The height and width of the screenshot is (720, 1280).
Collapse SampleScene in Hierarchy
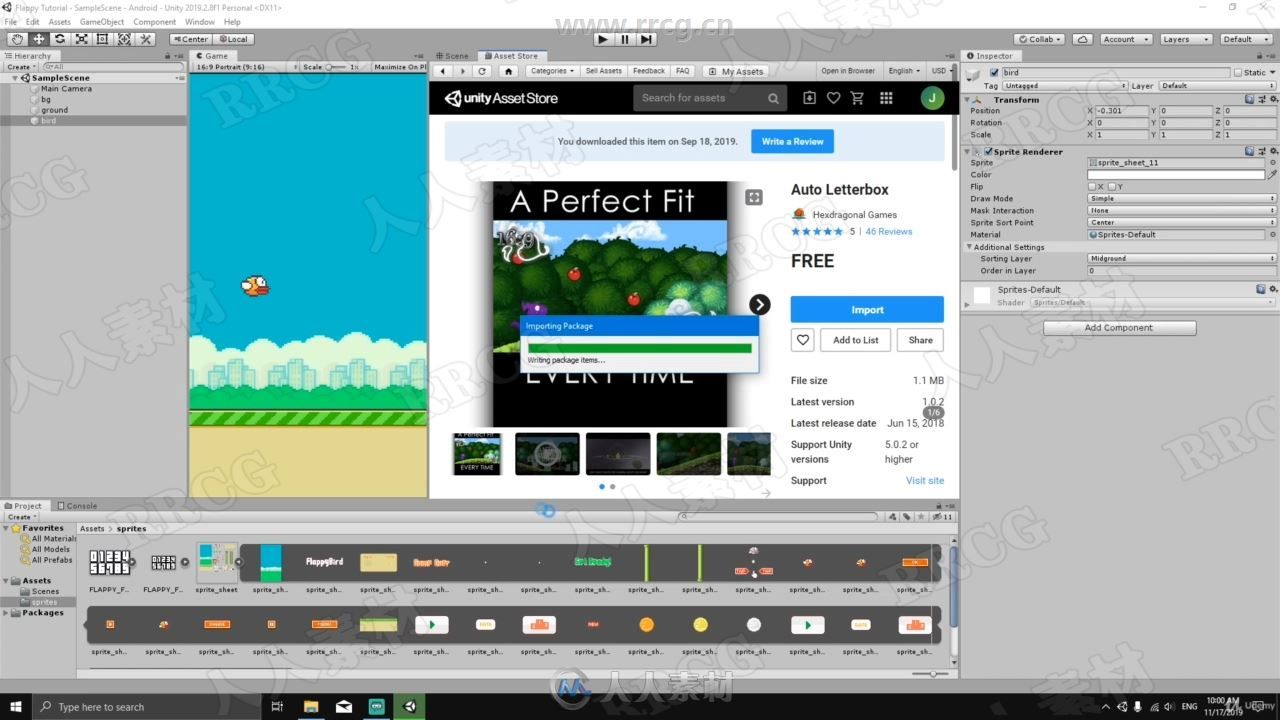click(x=16, y=78)
